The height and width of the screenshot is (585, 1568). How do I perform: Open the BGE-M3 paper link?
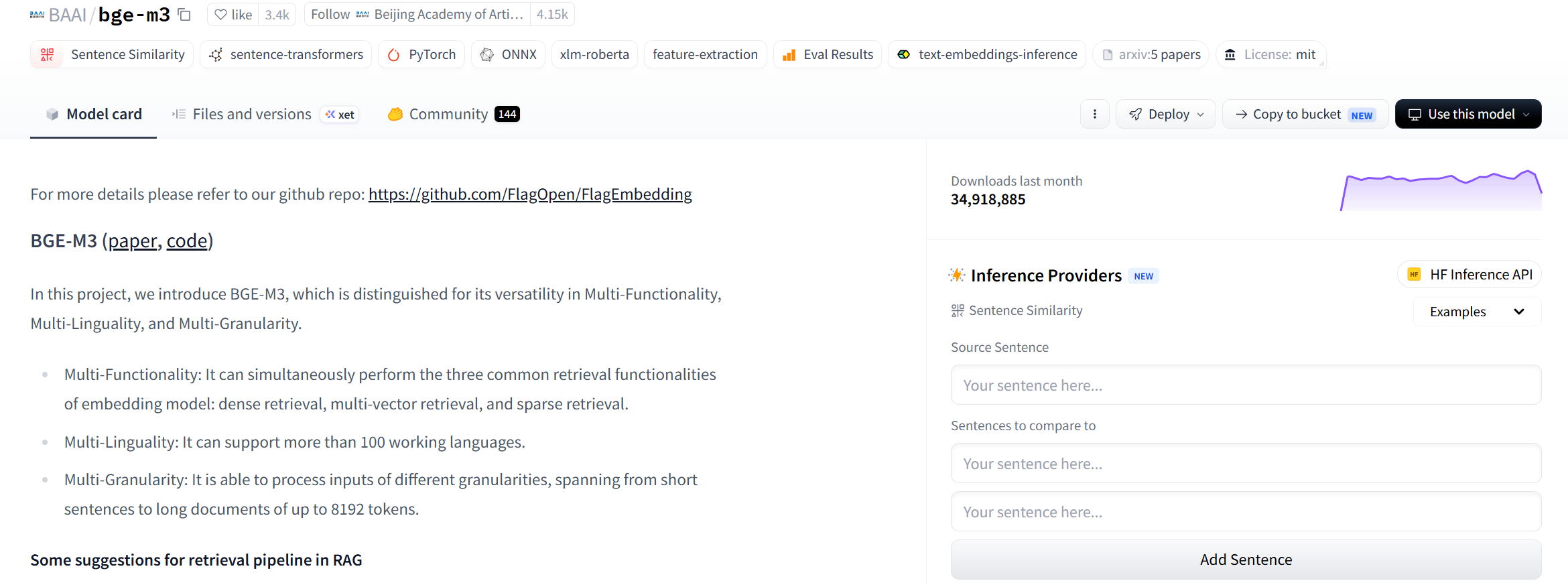[x=133, y=241]
